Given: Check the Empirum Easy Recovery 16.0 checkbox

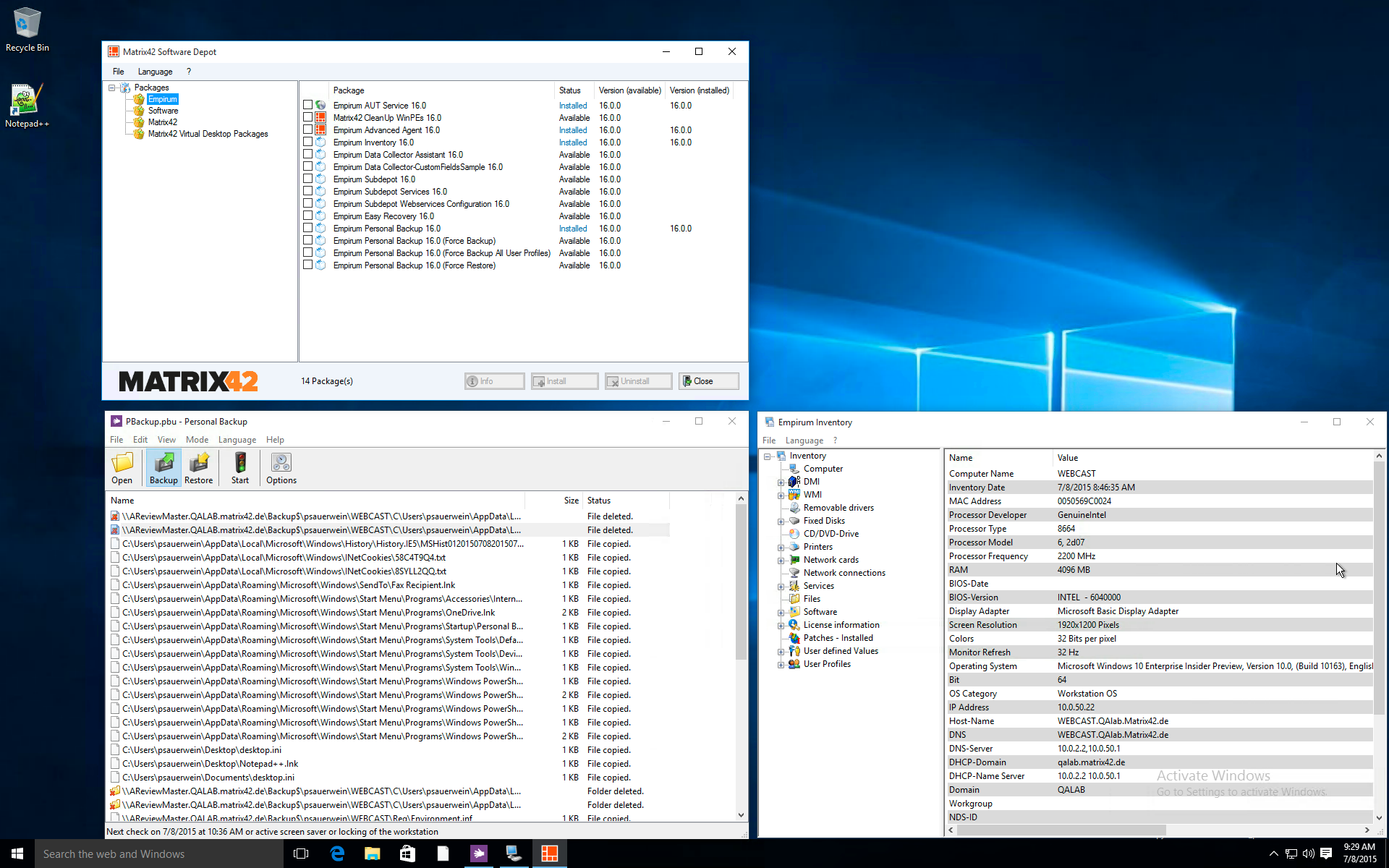Looking at the screenshot, I should [x=308, y=216].
